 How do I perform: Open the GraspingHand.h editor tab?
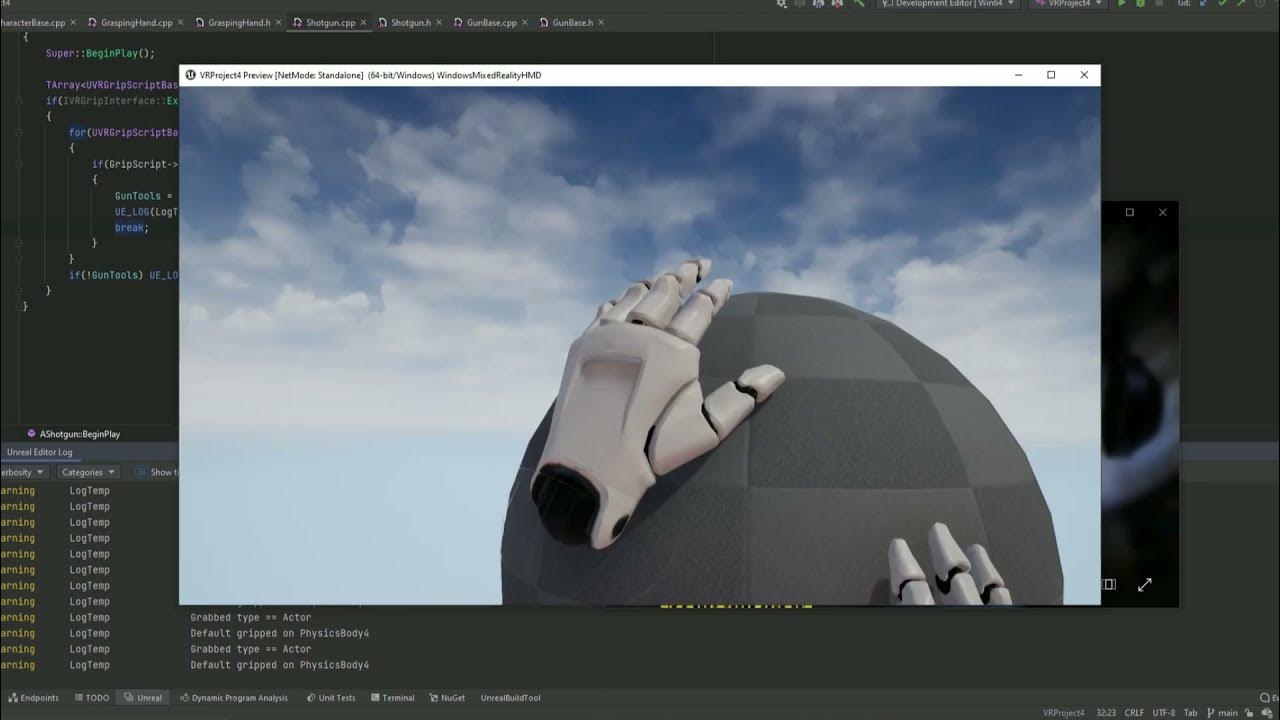pyautogui.click(x=239, y=22)
